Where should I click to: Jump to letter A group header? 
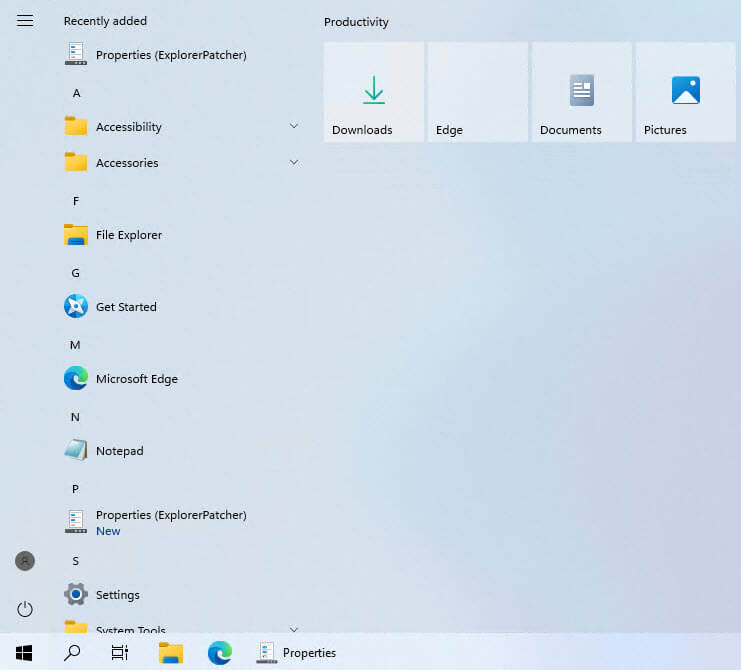click(x=76, y=93)
